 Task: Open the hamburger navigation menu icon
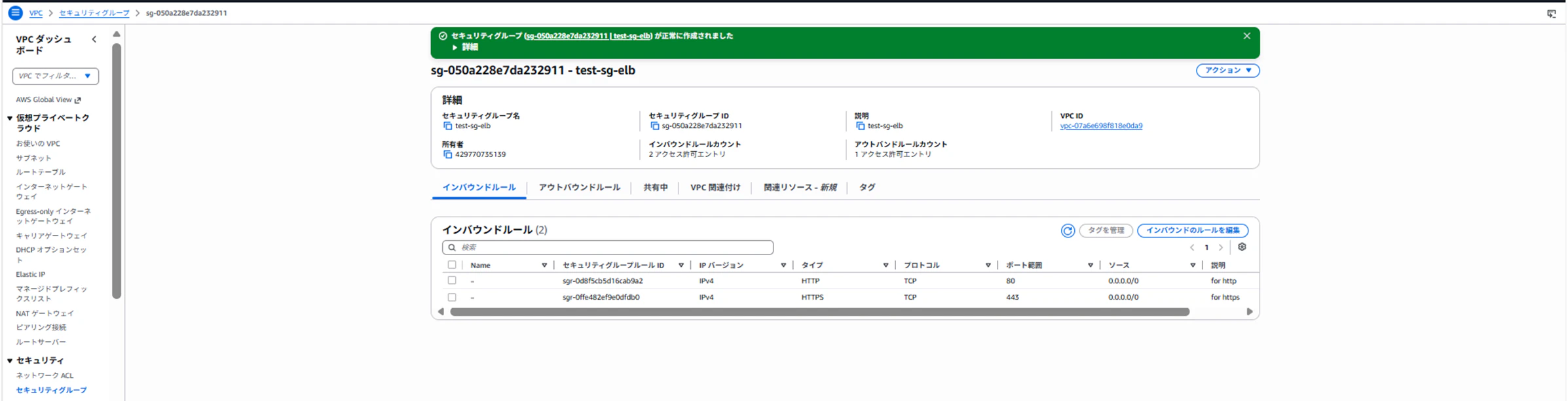(x=15, y=12)
